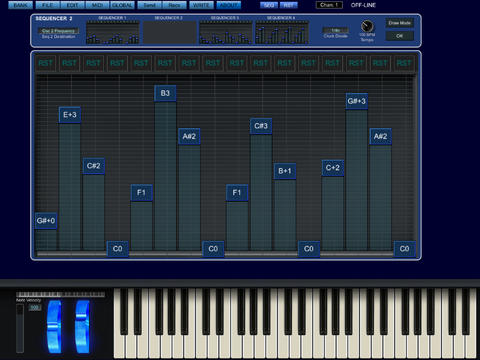
Task: Open the BANK menu
Action: click(21, 5)
